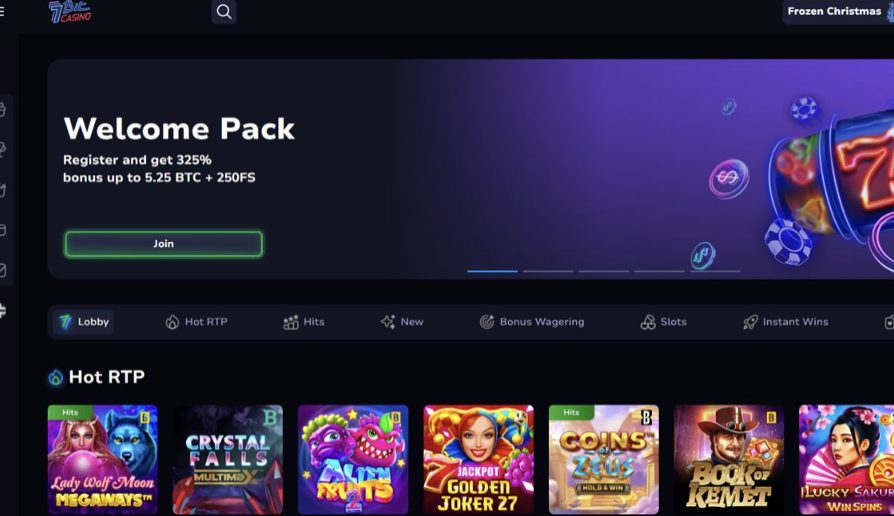Image resolution: width=894 pixels, height=516 pixels.
Task: Join via the Welcome Pack button
Action: [x=164, y=244]
